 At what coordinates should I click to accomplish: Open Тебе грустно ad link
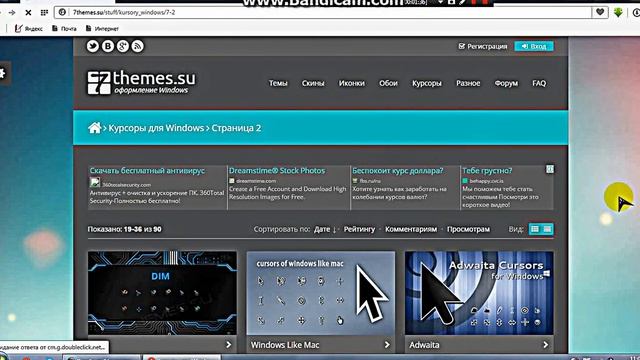487,171
